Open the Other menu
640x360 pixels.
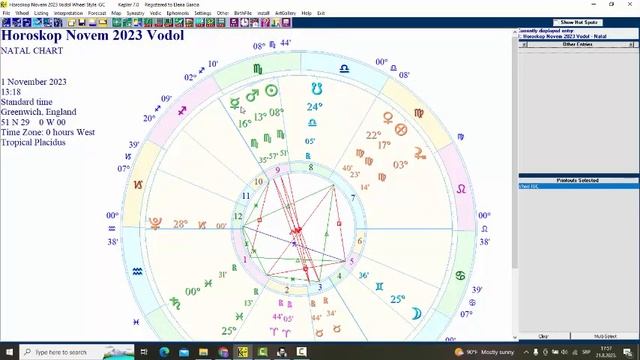[222, 13]
